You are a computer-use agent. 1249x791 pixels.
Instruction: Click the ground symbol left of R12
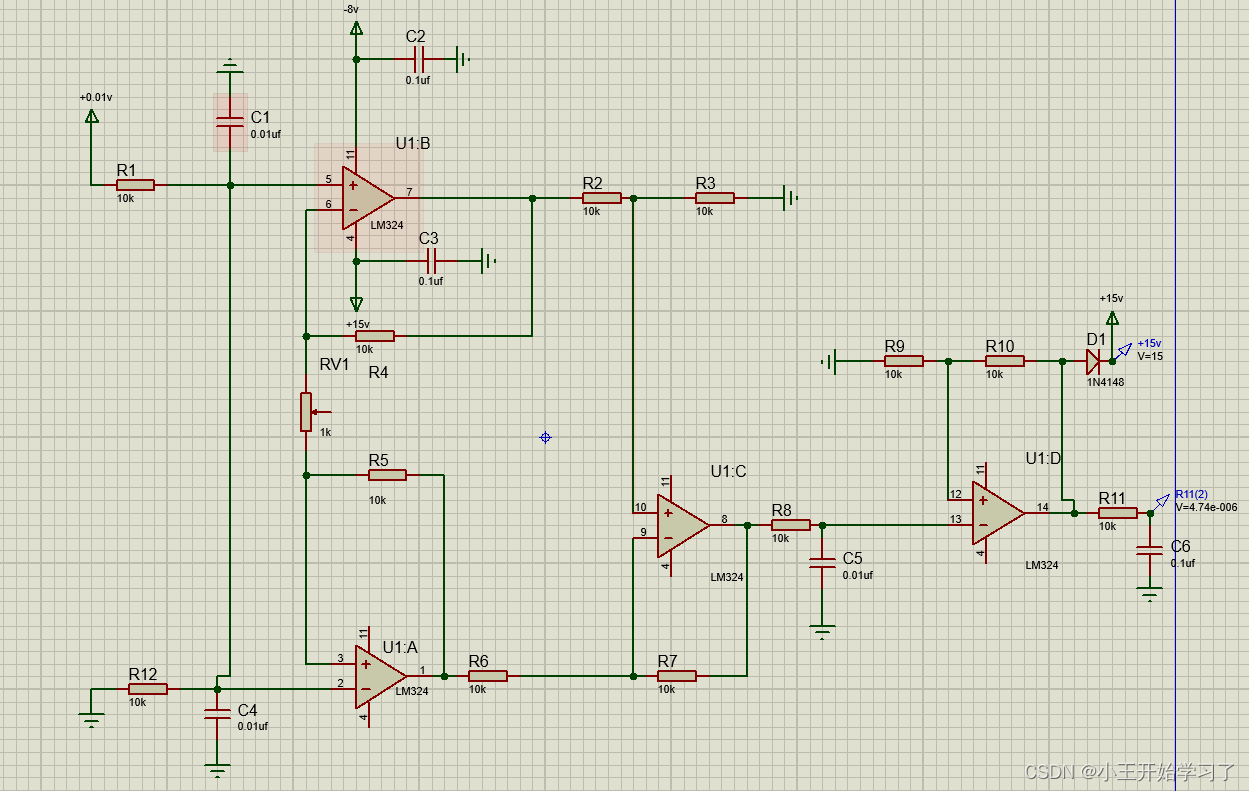tap(91, 720)
